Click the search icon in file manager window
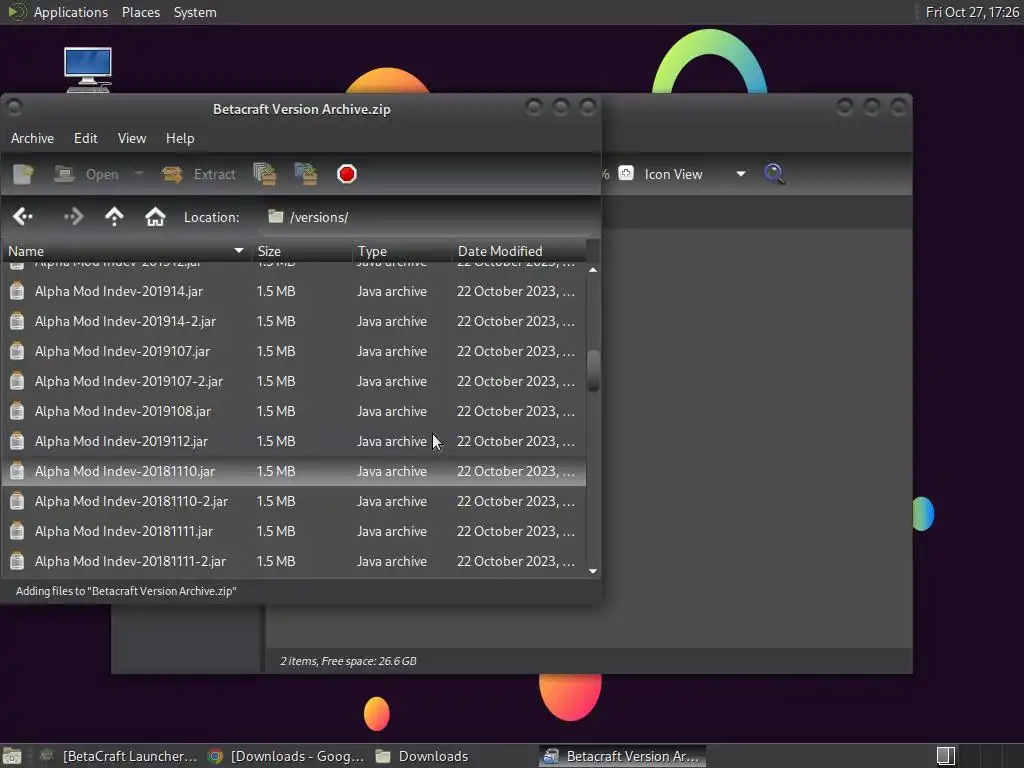 [775, 174]
